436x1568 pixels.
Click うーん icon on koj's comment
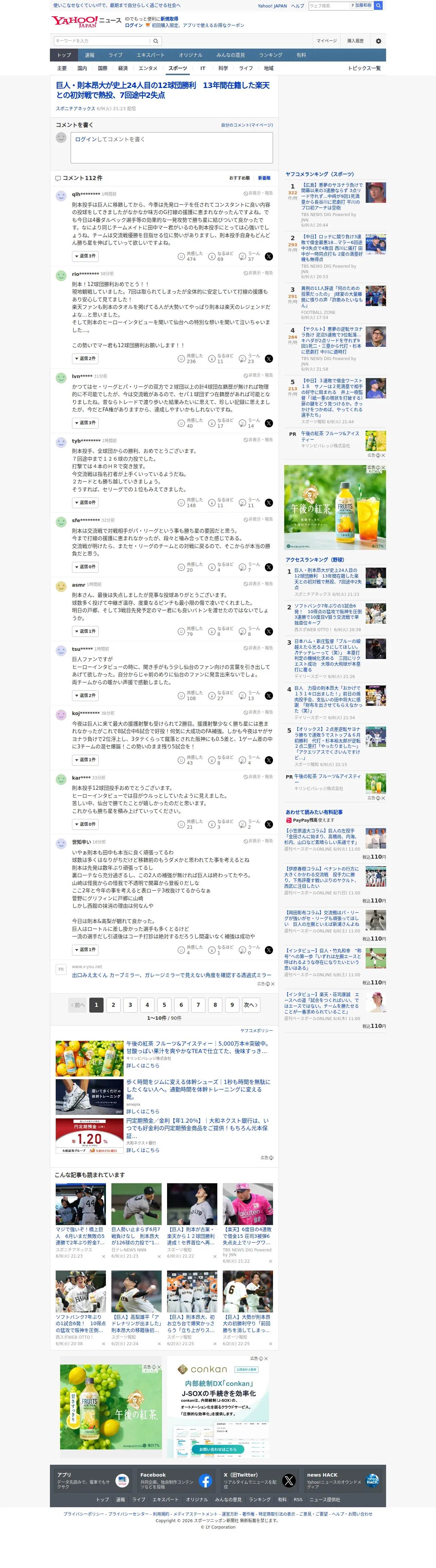click(242, 760)
